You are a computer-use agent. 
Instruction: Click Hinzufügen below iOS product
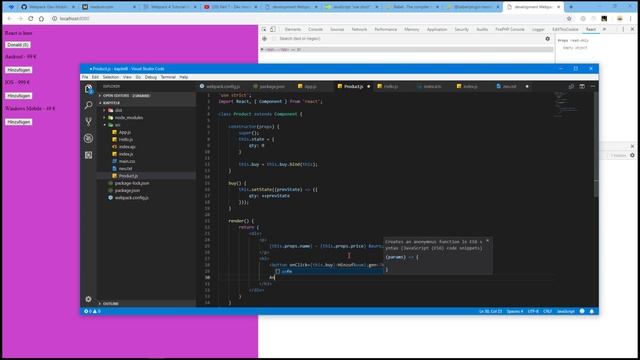pyautogui.click(x=19, y=96)
